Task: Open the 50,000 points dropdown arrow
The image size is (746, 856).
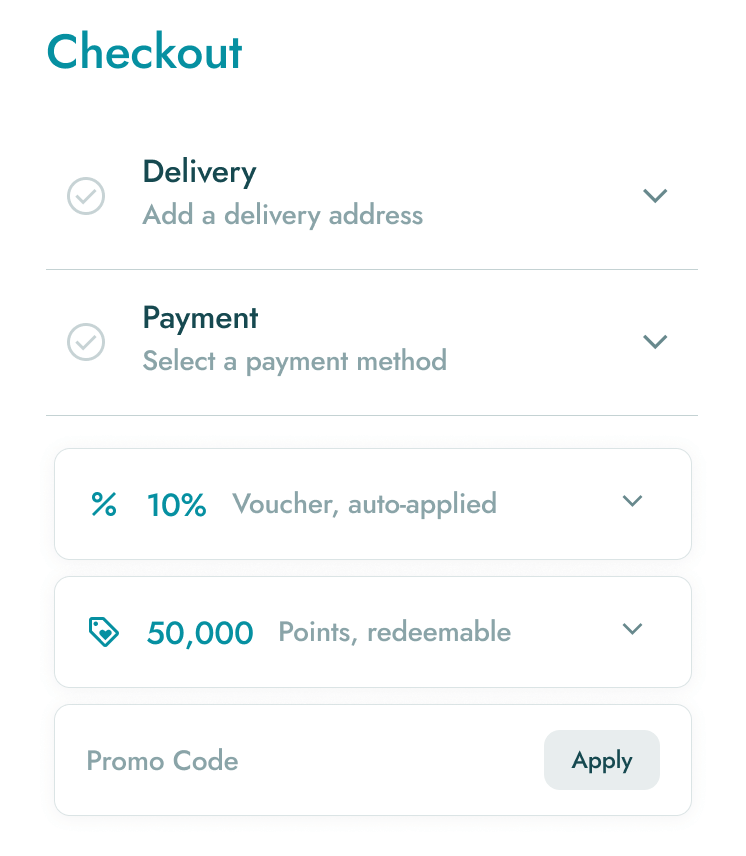Action: 632,630
